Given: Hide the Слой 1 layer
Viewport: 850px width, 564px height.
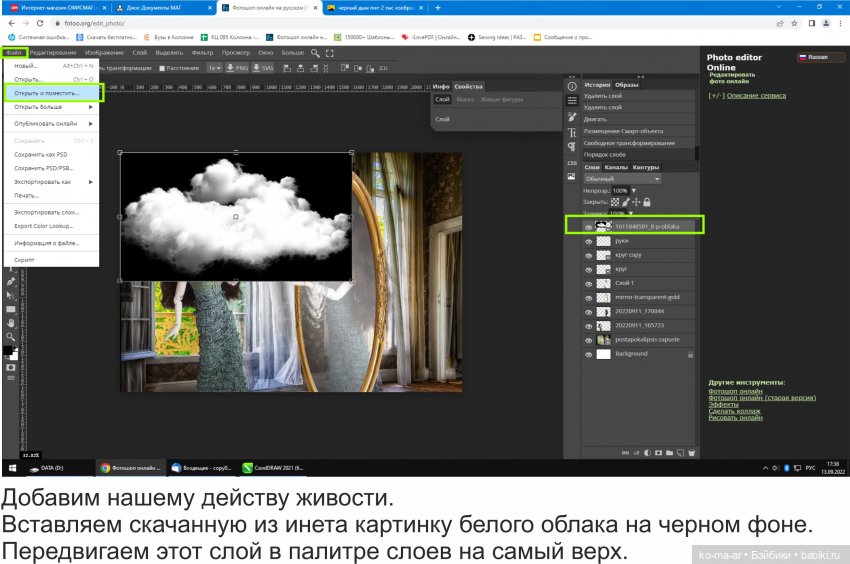Looking at the screenshot, I should coord(589,284).
